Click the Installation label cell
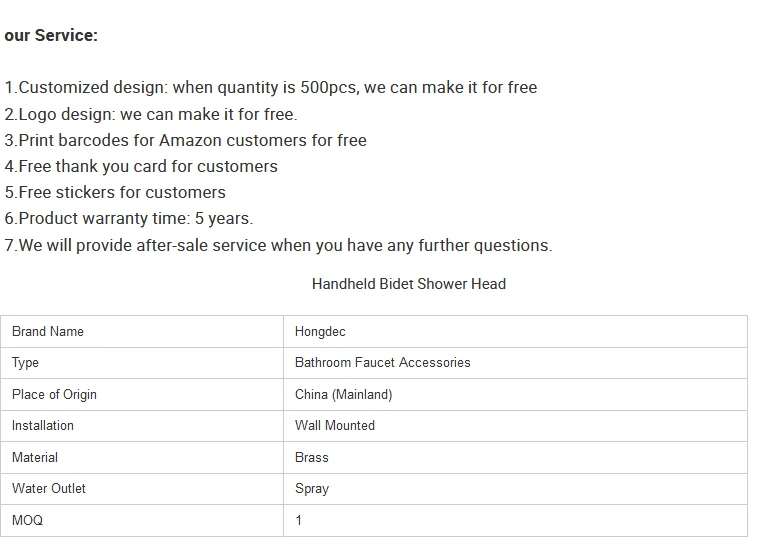 (x=43, y=426)
